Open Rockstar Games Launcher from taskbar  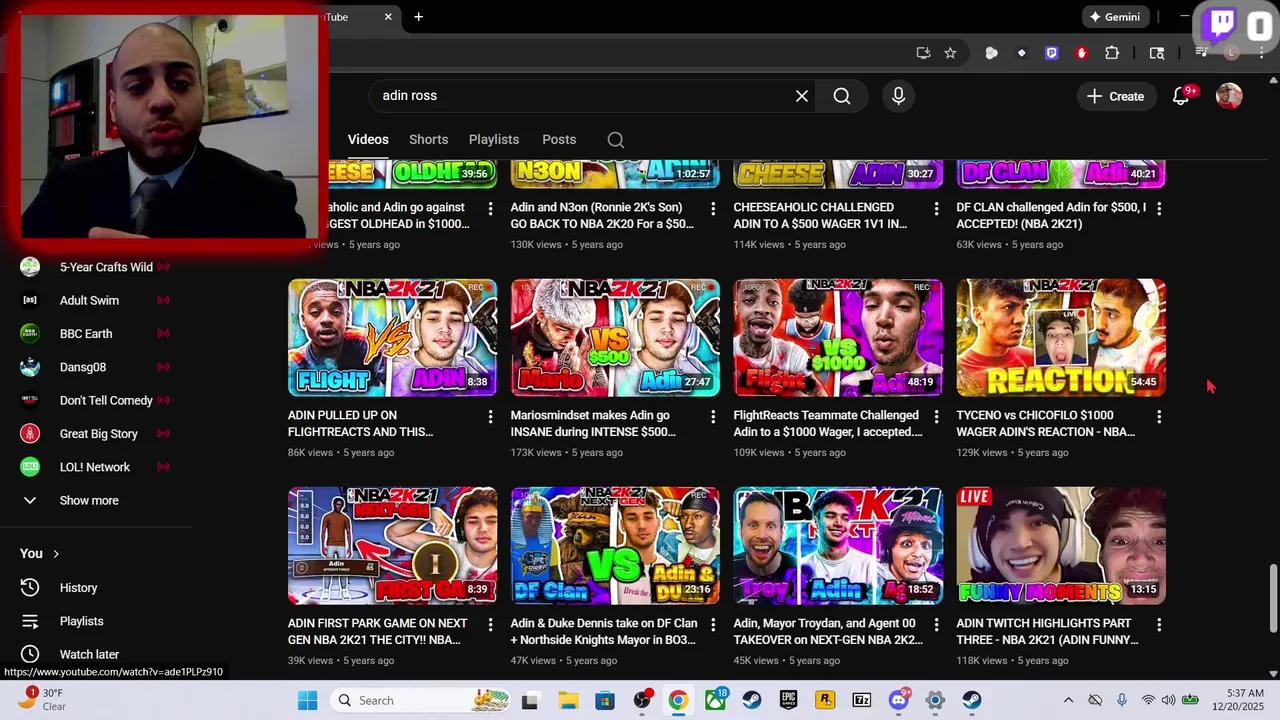tap(825, 700)
